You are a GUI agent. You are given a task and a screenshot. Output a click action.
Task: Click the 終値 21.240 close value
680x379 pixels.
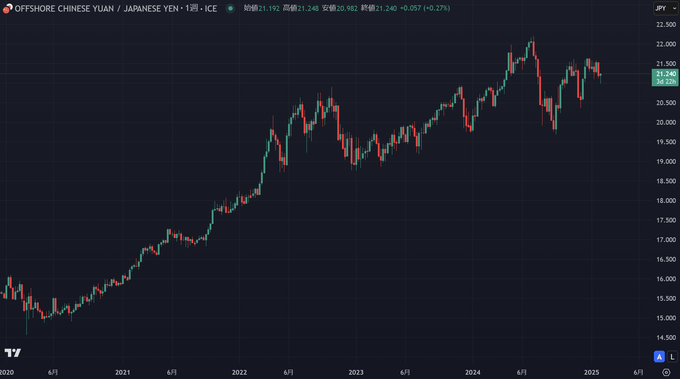(379, 8)
